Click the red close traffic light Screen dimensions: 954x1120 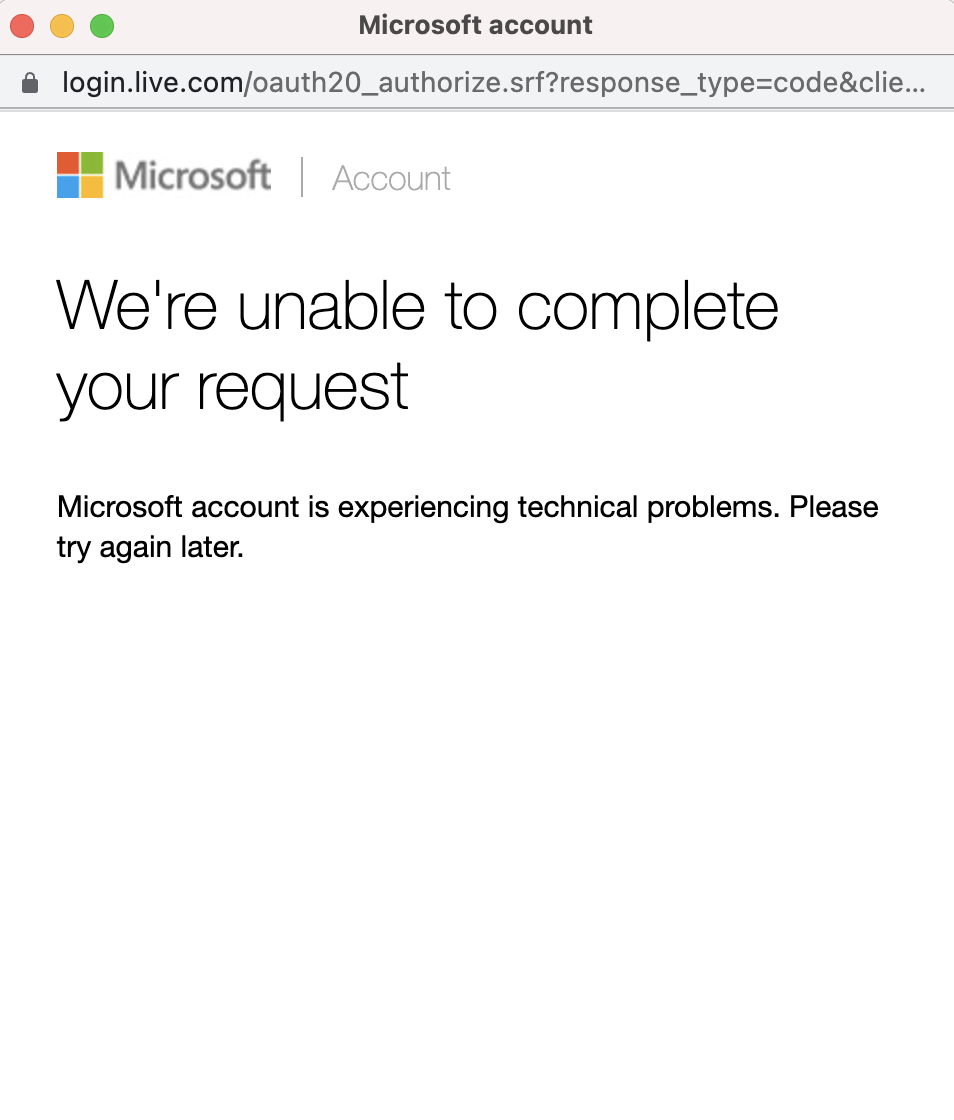[21, 25]
